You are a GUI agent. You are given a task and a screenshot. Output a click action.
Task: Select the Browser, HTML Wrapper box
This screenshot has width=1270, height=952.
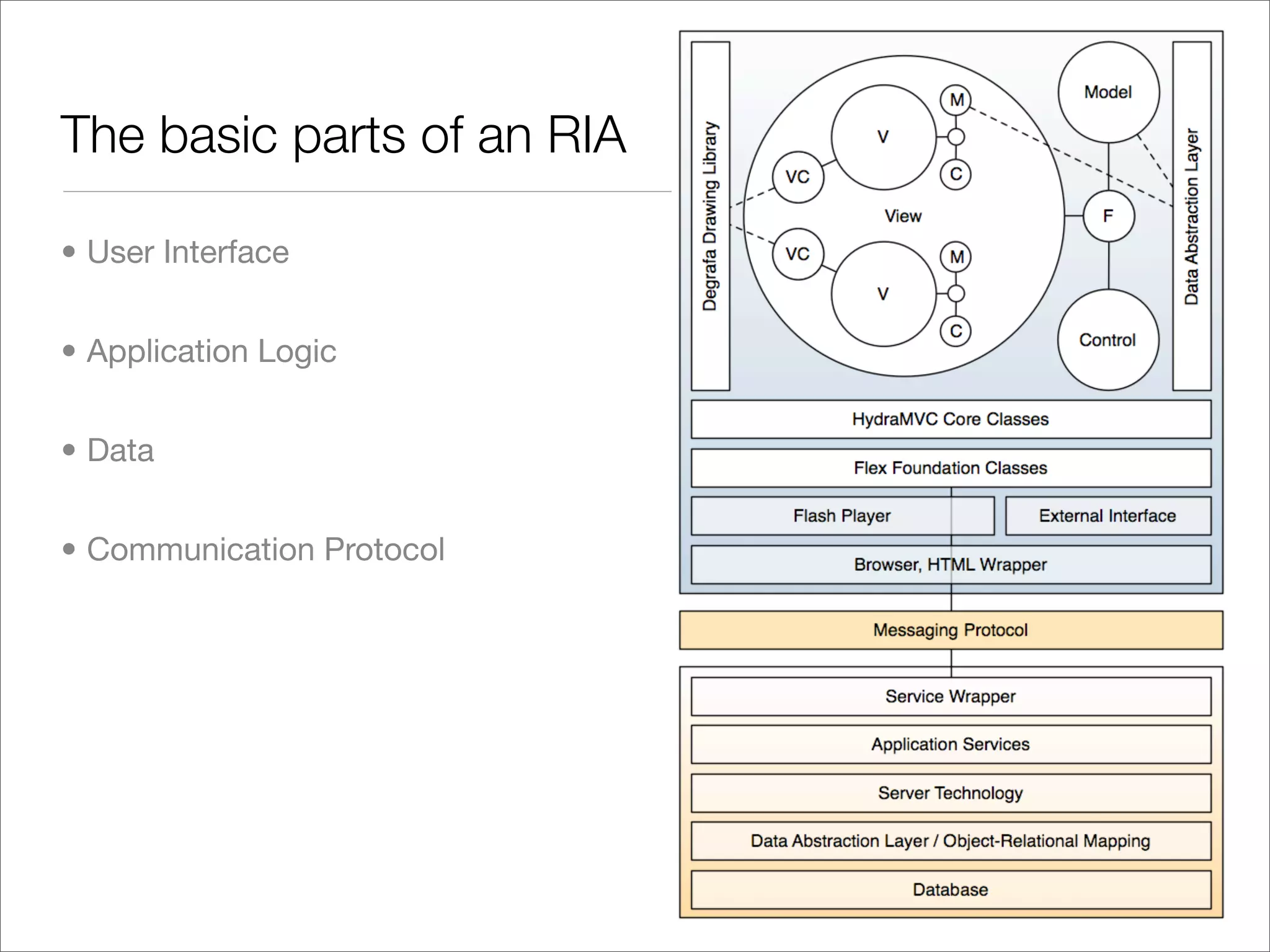[951, 565]
